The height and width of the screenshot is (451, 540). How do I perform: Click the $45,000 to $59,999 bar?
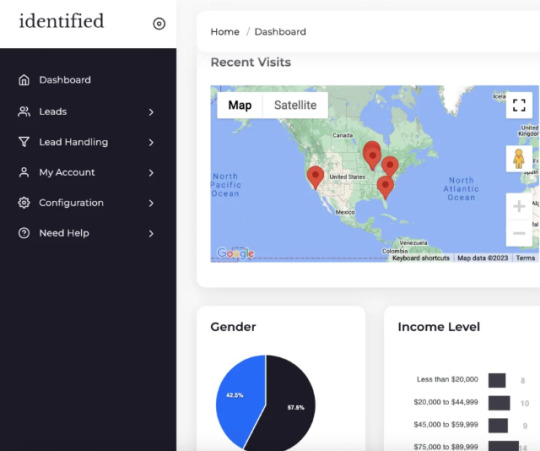498,426
